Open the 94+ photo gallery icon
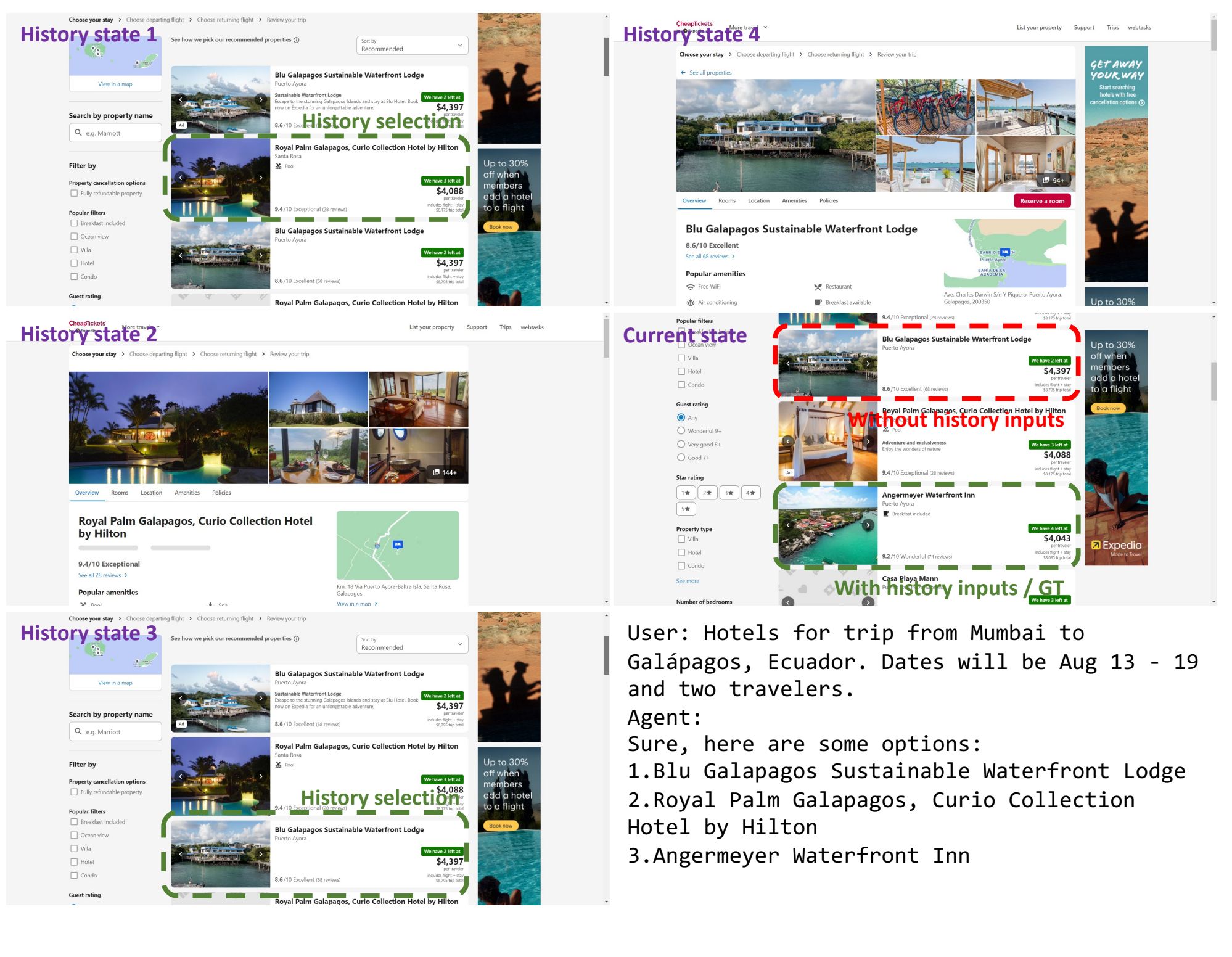 [x=1054, y=181]
